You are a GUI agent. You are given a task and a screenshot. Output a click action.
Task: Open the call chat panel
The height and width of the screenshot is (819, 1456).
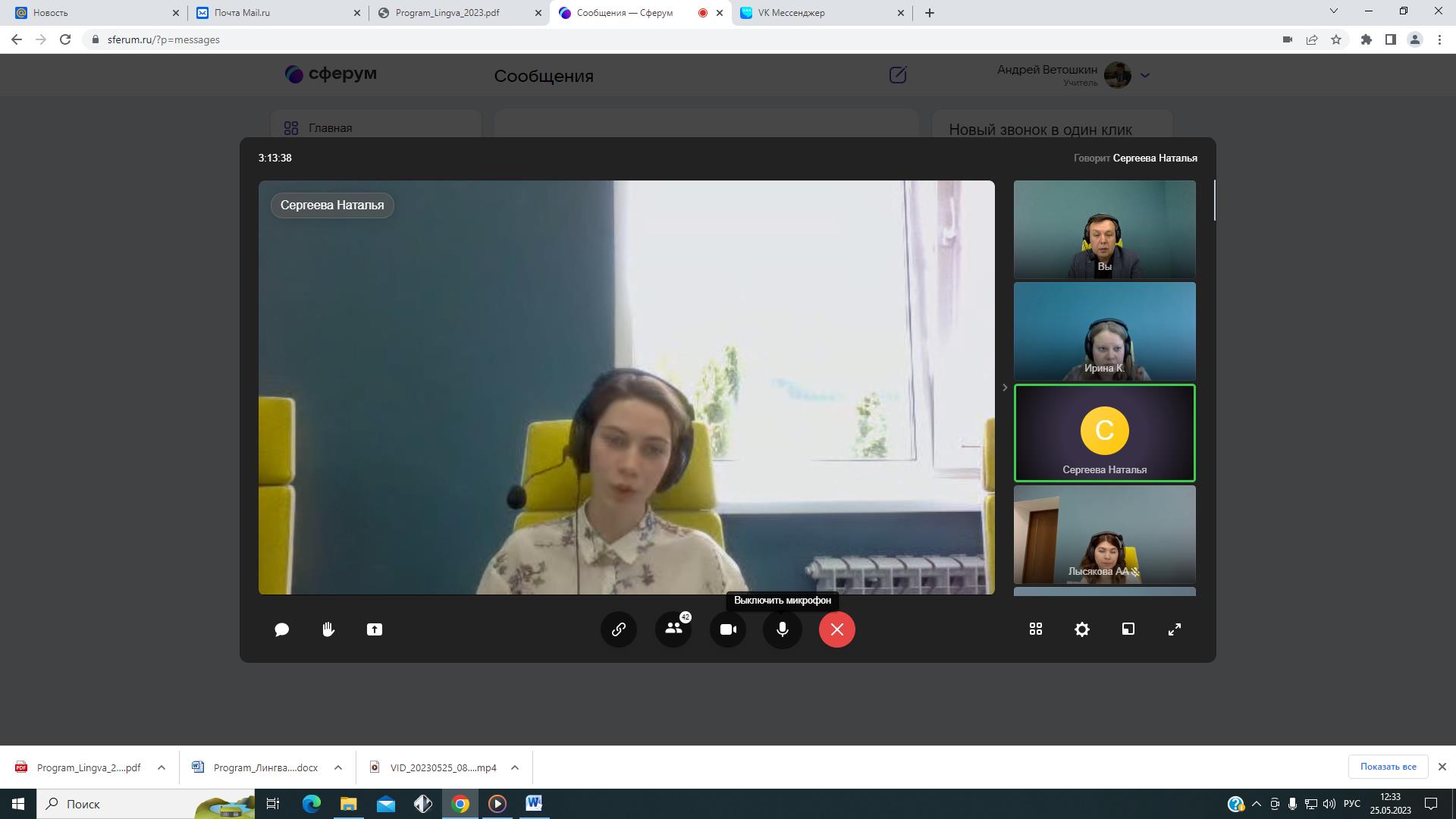click(281, 629)
